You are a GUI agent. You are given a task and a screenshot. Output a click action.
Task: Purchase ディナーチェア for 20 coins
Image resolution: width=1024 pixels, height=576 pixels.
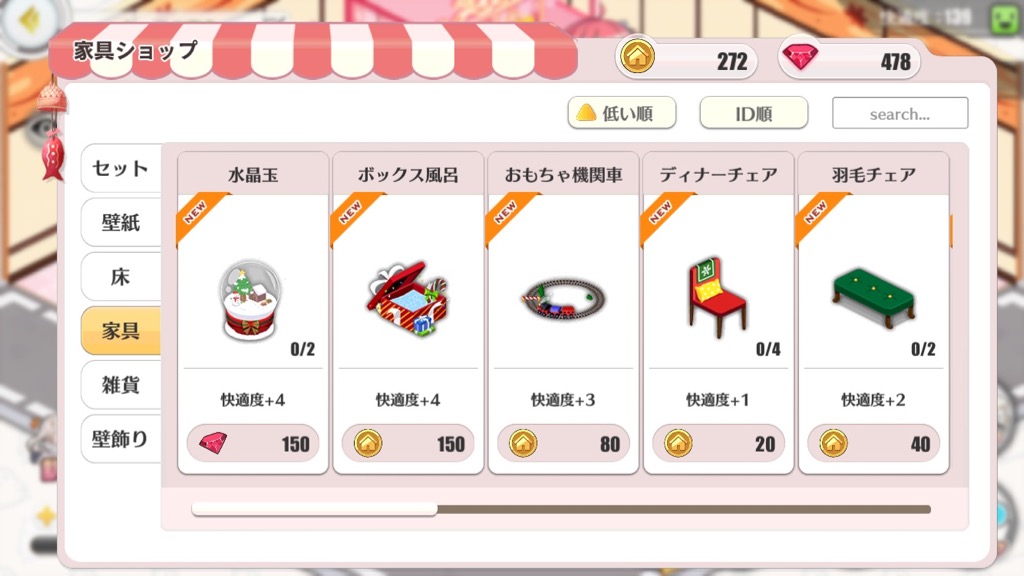click(718, 443)
